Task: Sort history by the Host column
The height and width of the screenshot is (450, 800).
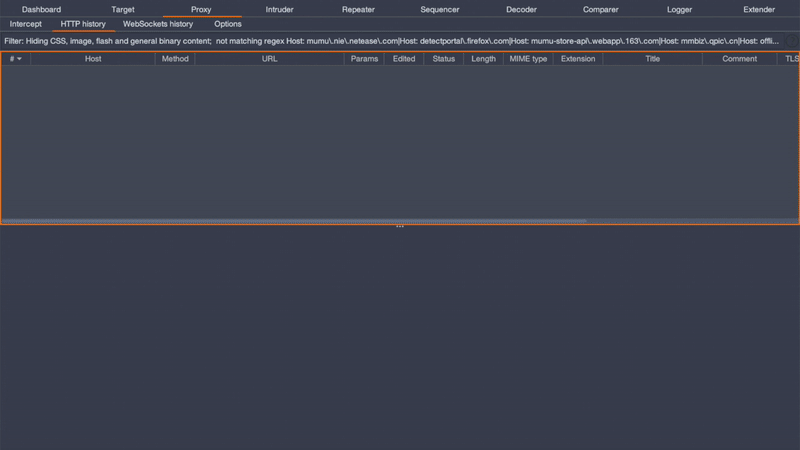Action: [x=93, y=59]
